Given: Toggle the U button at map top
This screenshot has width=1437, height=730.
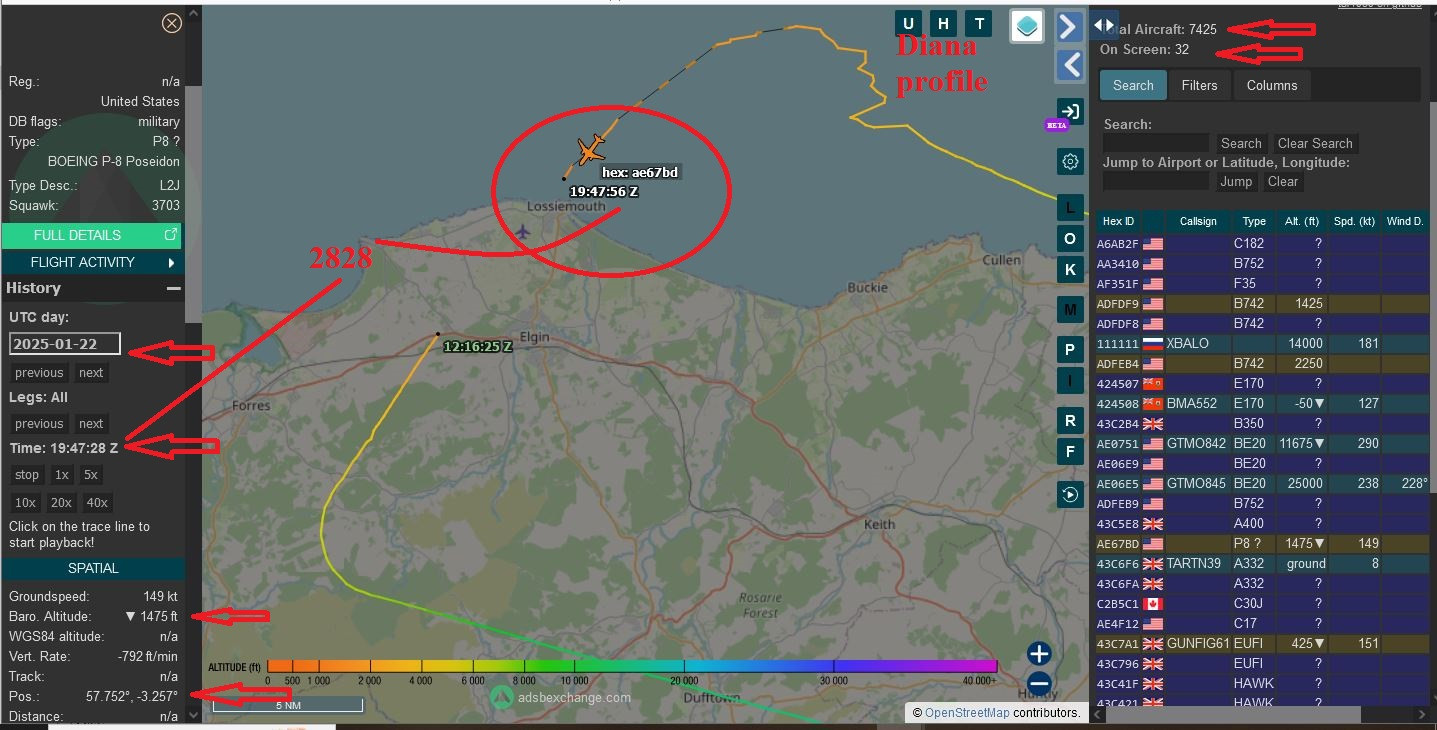Looking at the screenshot, I should [x=908, y=25].
